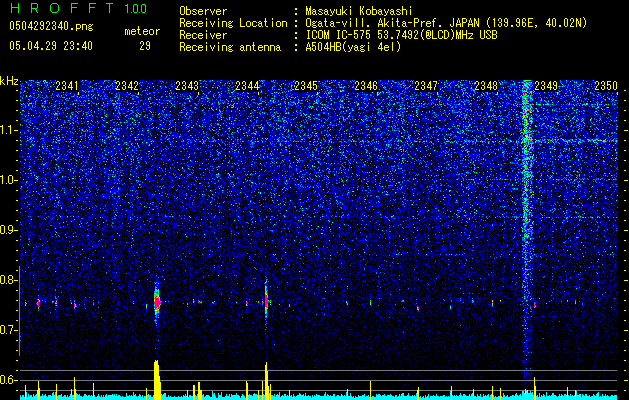629x400 pixels.
Task: Click the ICOM IC-575 receiver value
Action: point(401,35)
